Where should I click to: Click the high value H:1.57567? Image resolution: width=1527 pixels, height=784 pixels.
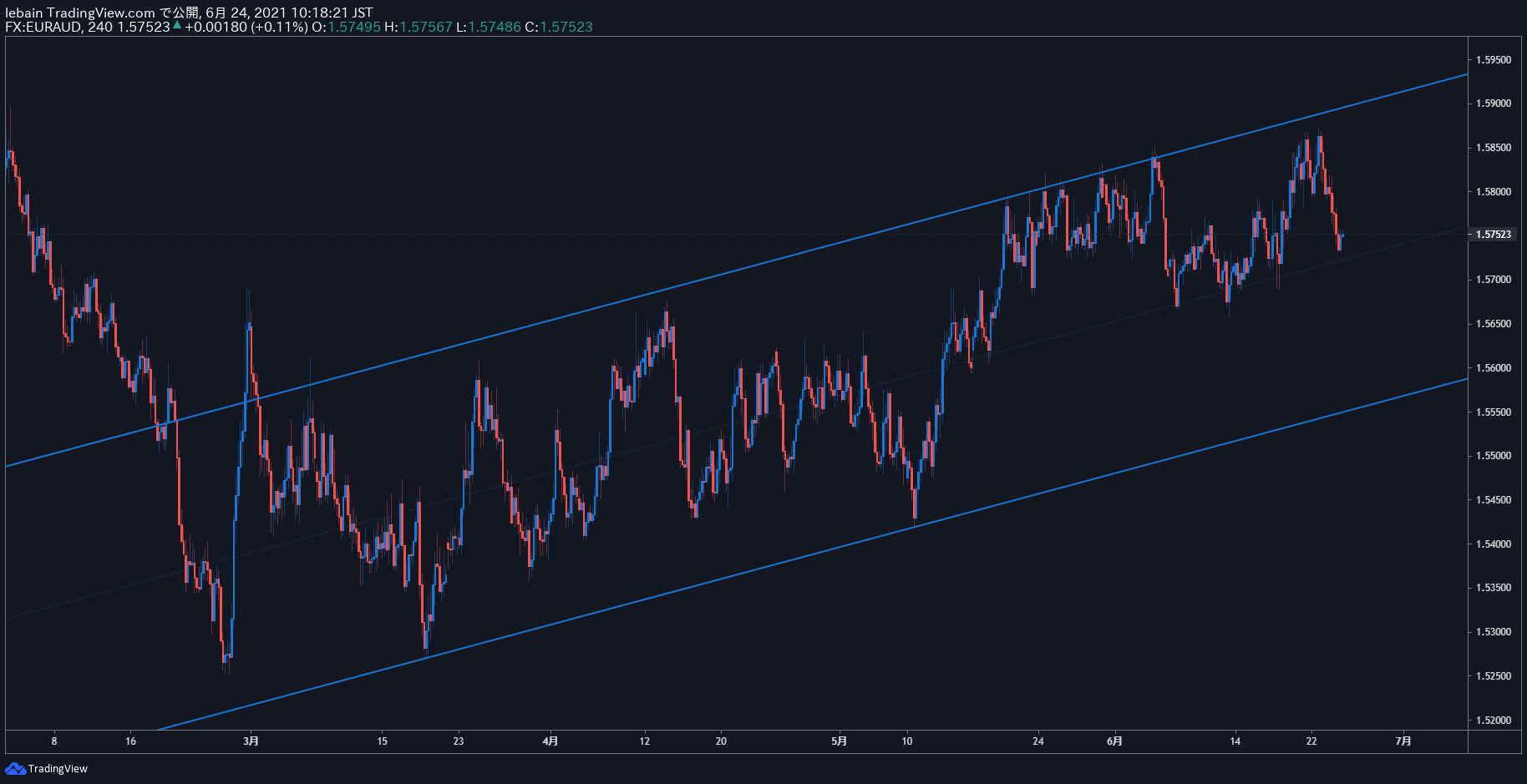418,27
